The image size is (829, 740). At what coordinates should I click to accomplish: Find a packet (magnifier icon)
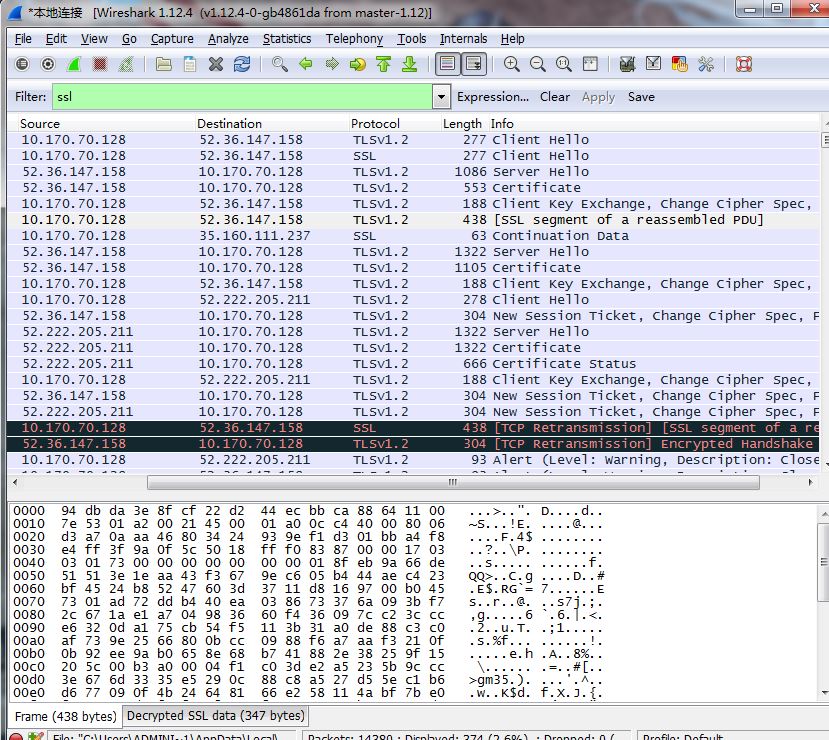[280, 64]
